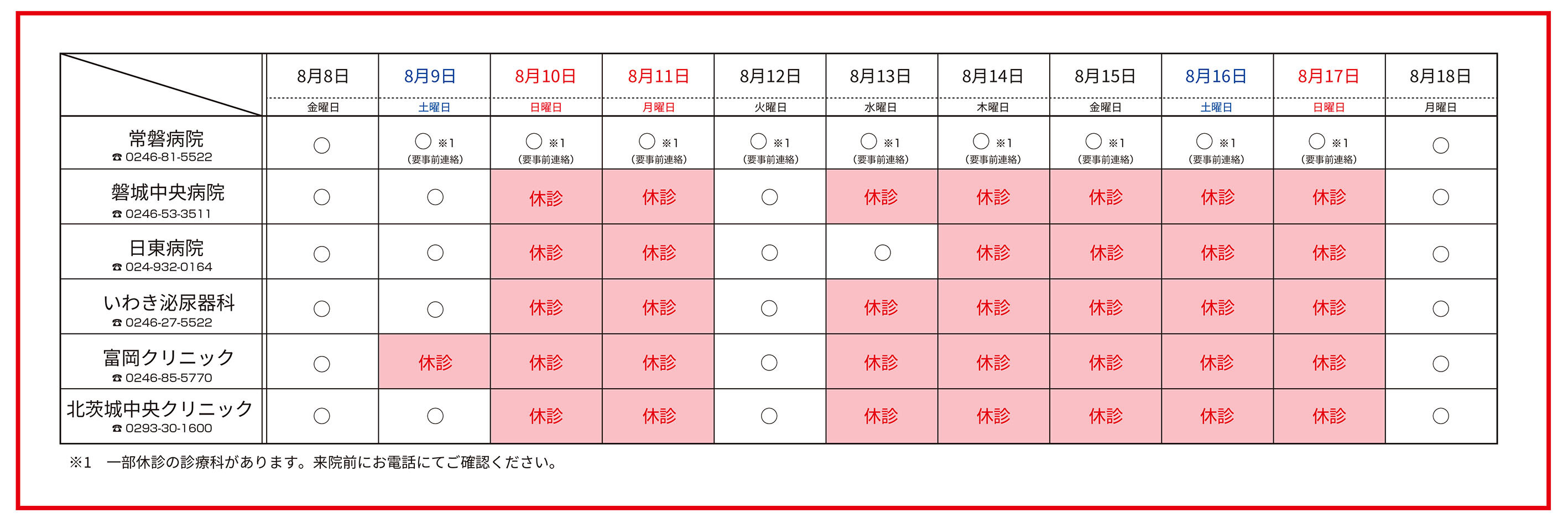This screenshot has width=1568, height=523.
Task: Click the phone icon beside 北茨城中央クリニック number
Action: click(117, 429)
